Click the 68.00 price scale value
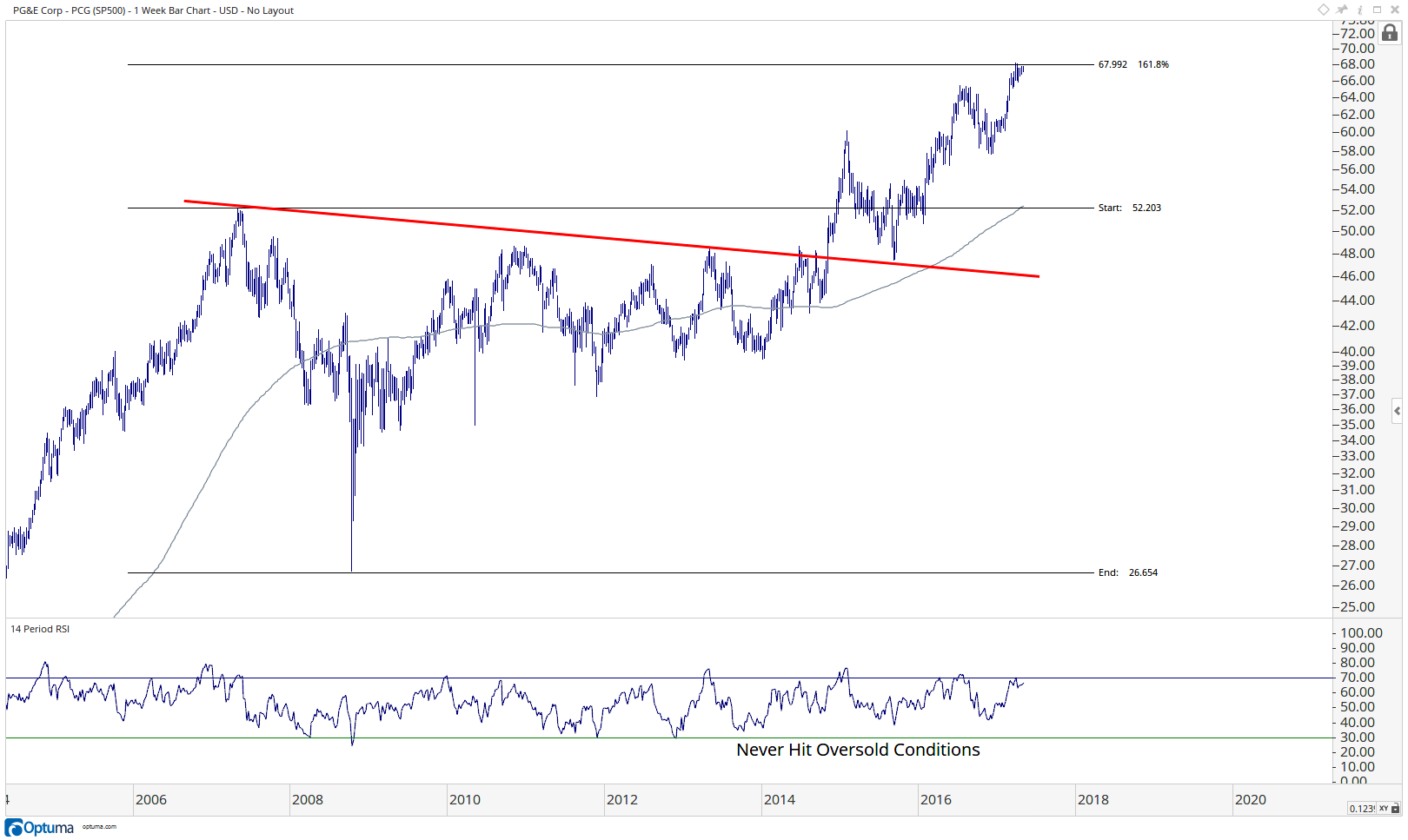1408x840 pixels. point(1358,64)
